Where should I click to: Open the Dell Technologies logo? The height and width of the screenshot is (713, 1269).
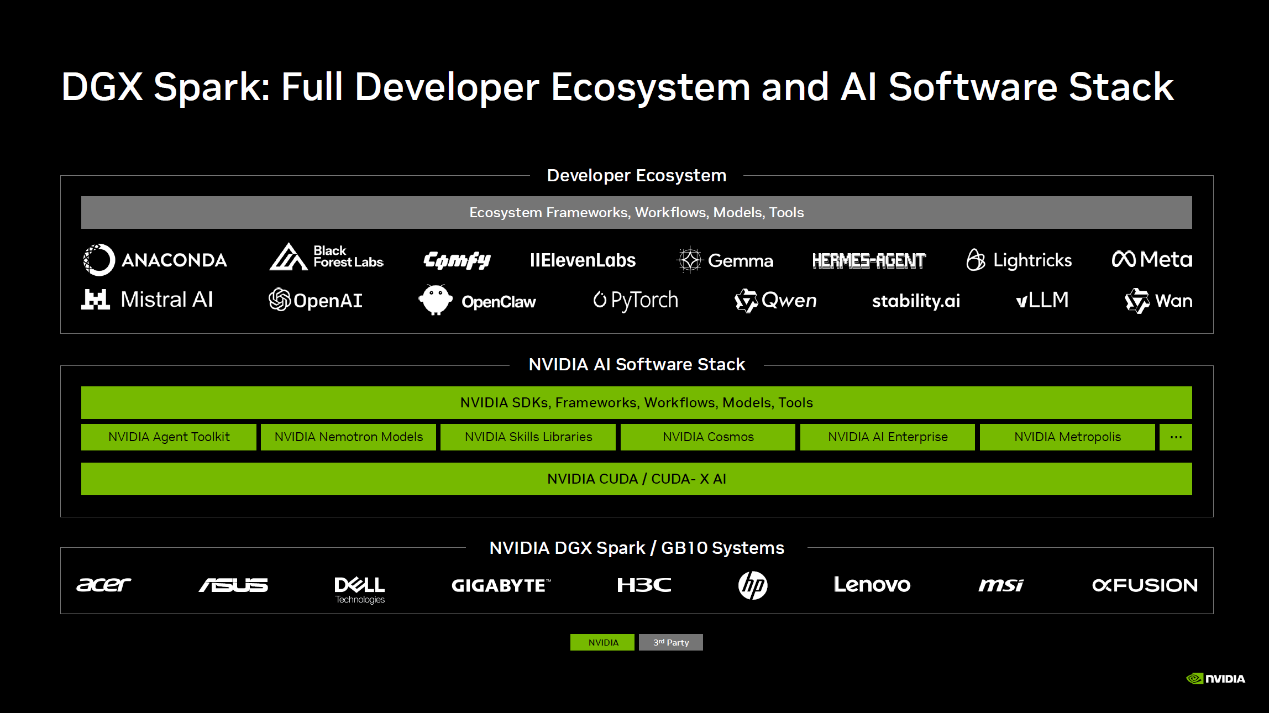[x=360, y=589]
